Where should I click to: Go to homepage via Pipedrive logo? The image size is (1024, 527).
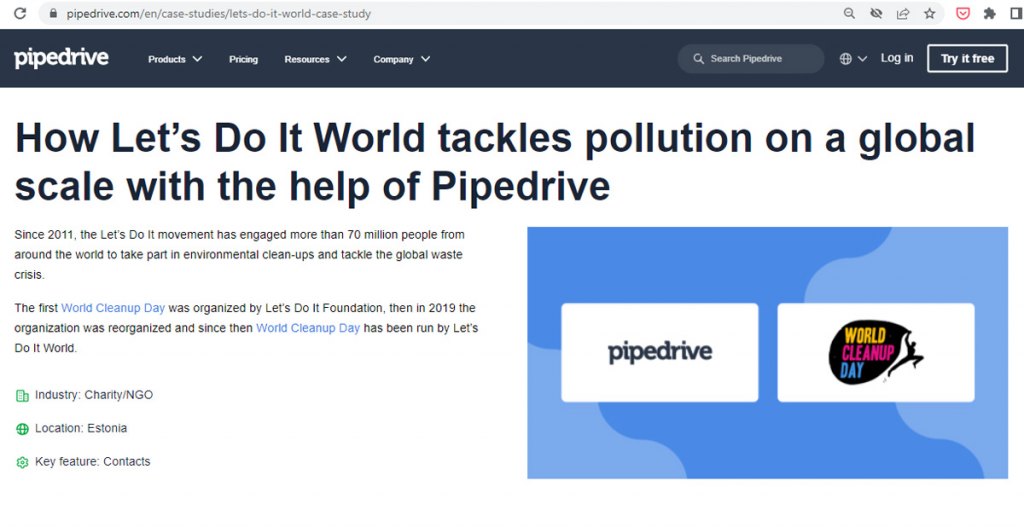[x=61, y=58]
